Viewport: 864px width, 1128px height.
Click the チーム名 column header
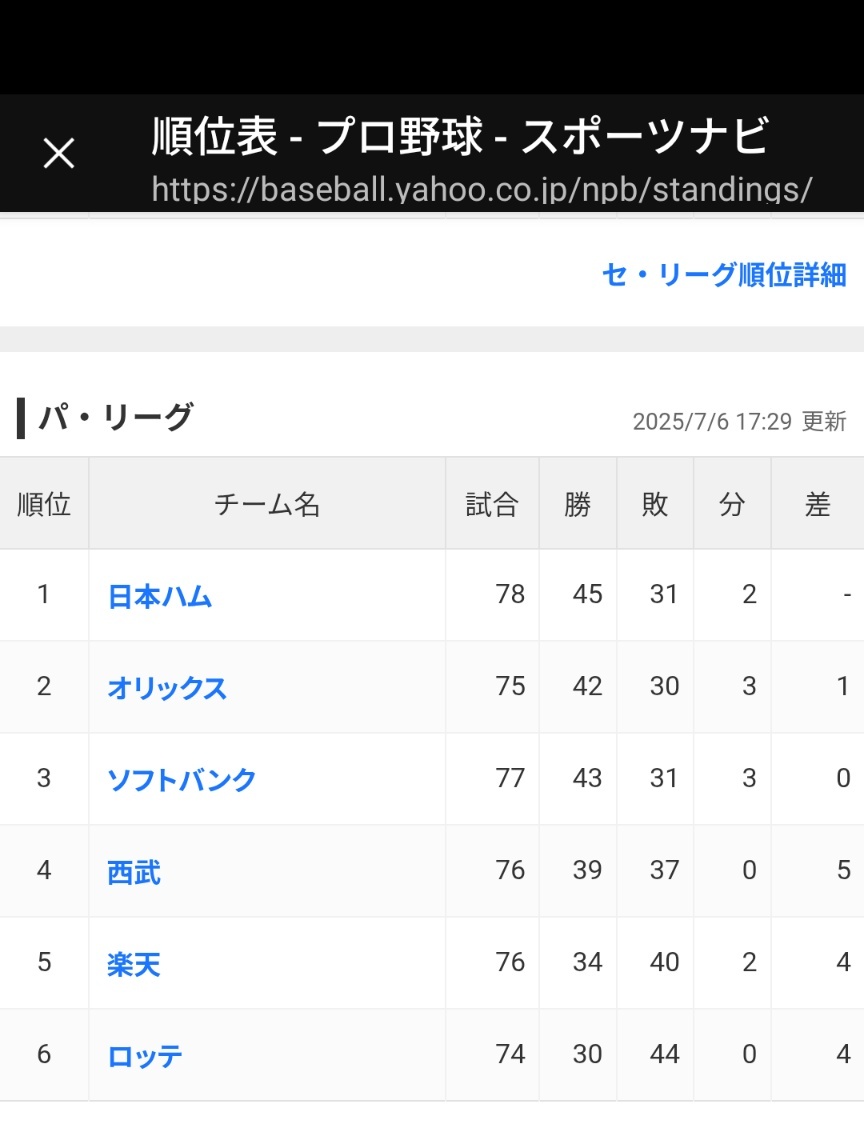pos(267,505)
